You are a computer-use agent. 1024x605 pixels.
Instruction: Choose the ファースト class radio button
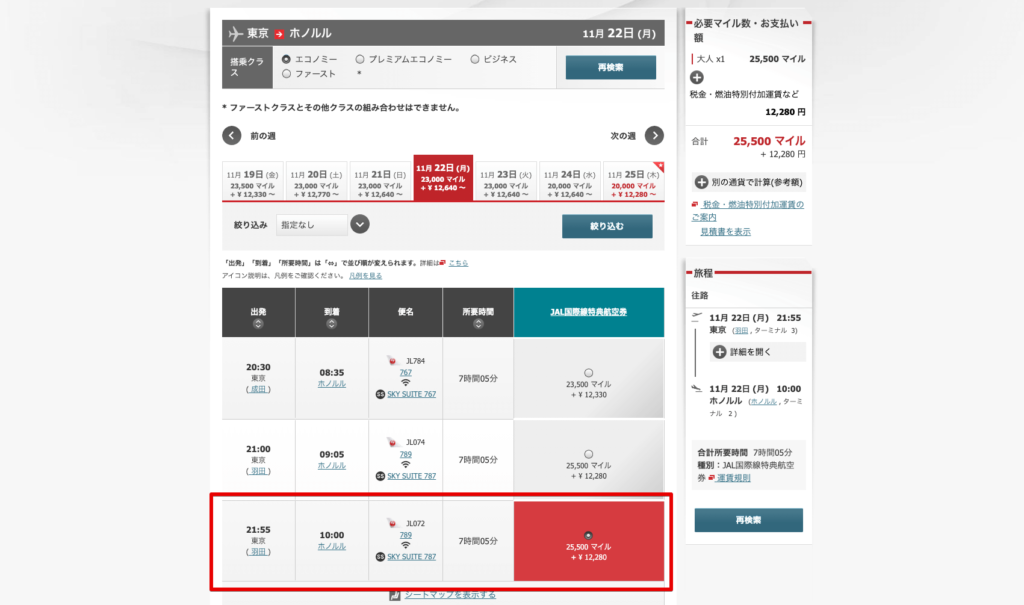(x=286, y=74)
